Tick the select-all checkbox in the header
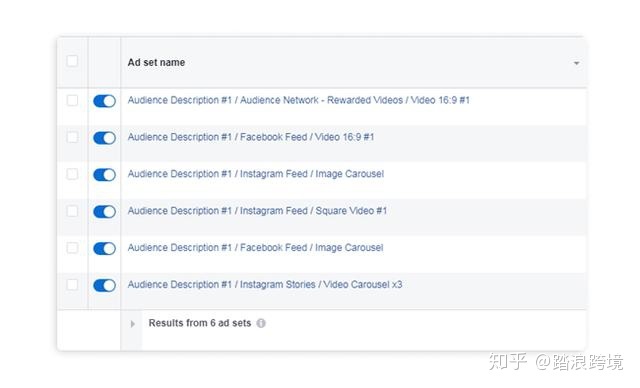Viewport: 640px width, 388px height. 72,61
